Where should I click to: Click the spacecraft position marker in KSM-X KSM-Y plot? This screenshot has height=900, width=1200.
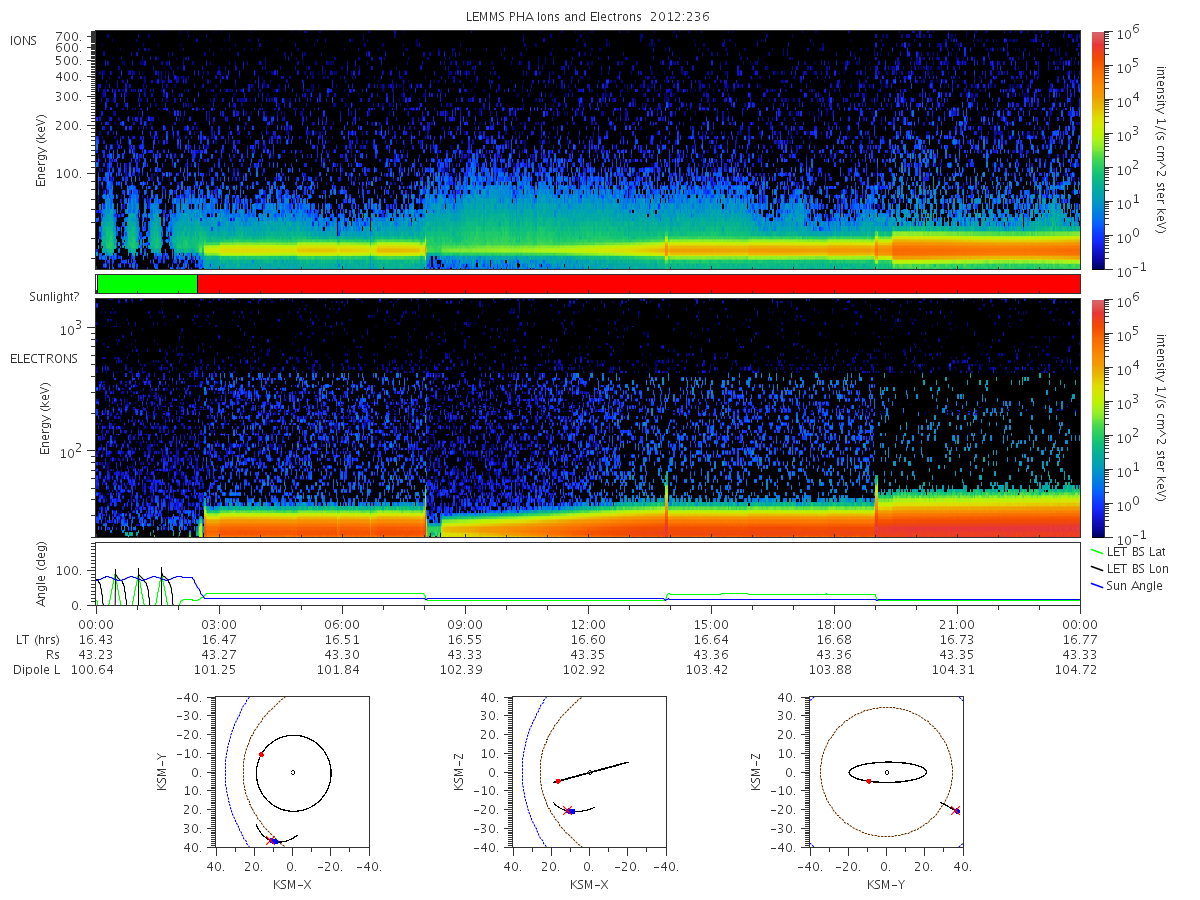274,841
